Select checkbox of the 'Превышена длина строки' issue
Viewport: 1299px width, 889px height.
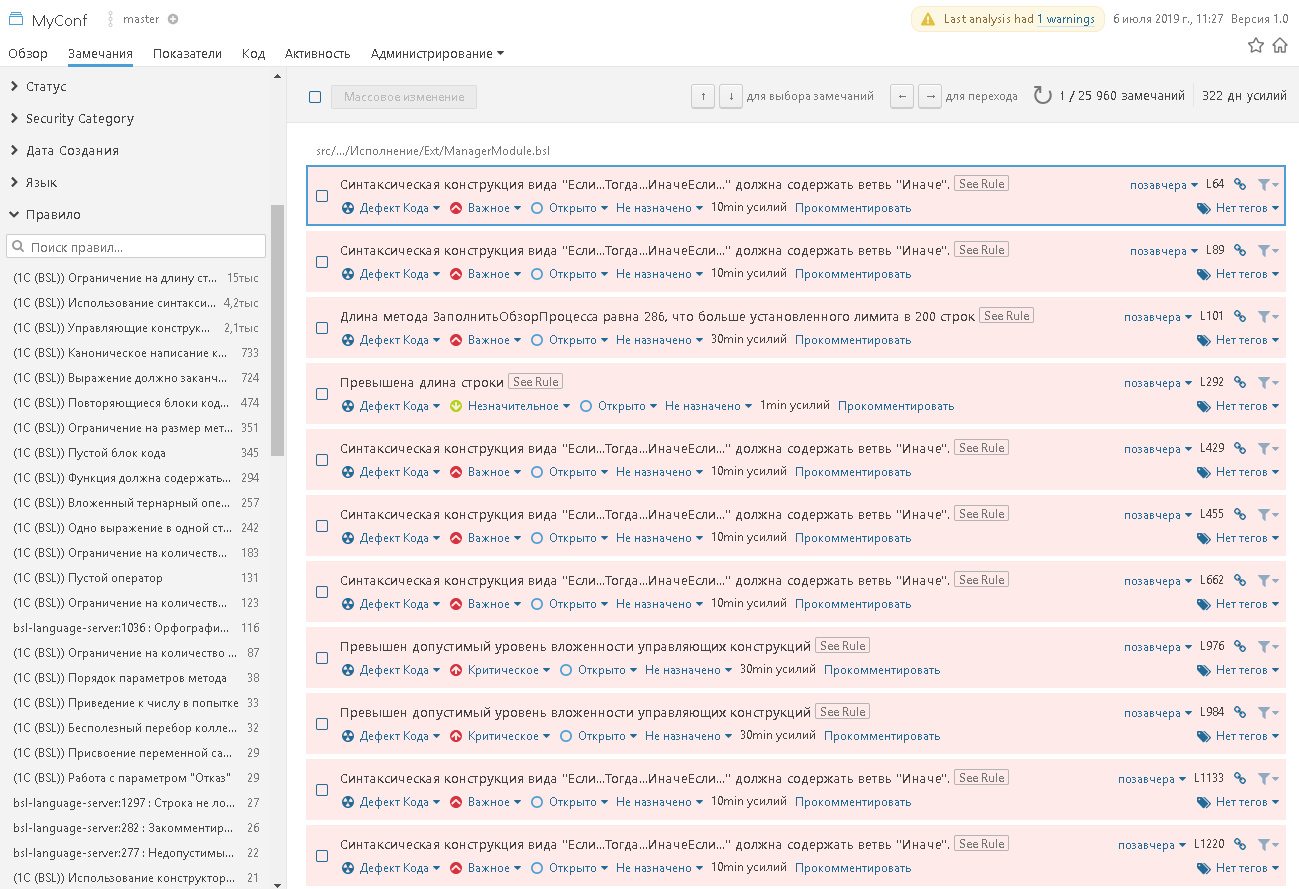click(322, 394)
